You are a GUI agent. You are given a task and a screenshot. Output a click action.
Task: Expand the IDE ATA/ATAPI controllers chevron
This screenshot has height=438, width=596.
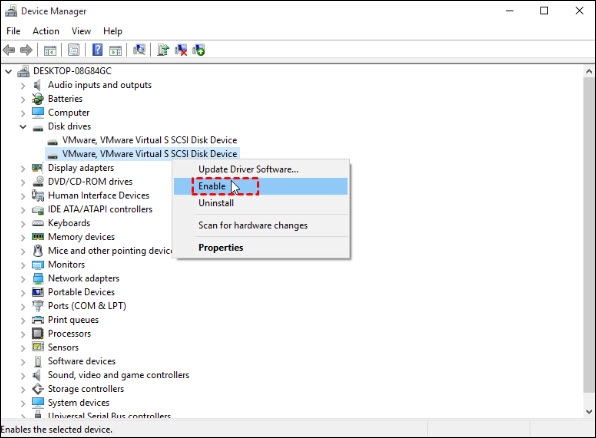click(x=23, y=209)
